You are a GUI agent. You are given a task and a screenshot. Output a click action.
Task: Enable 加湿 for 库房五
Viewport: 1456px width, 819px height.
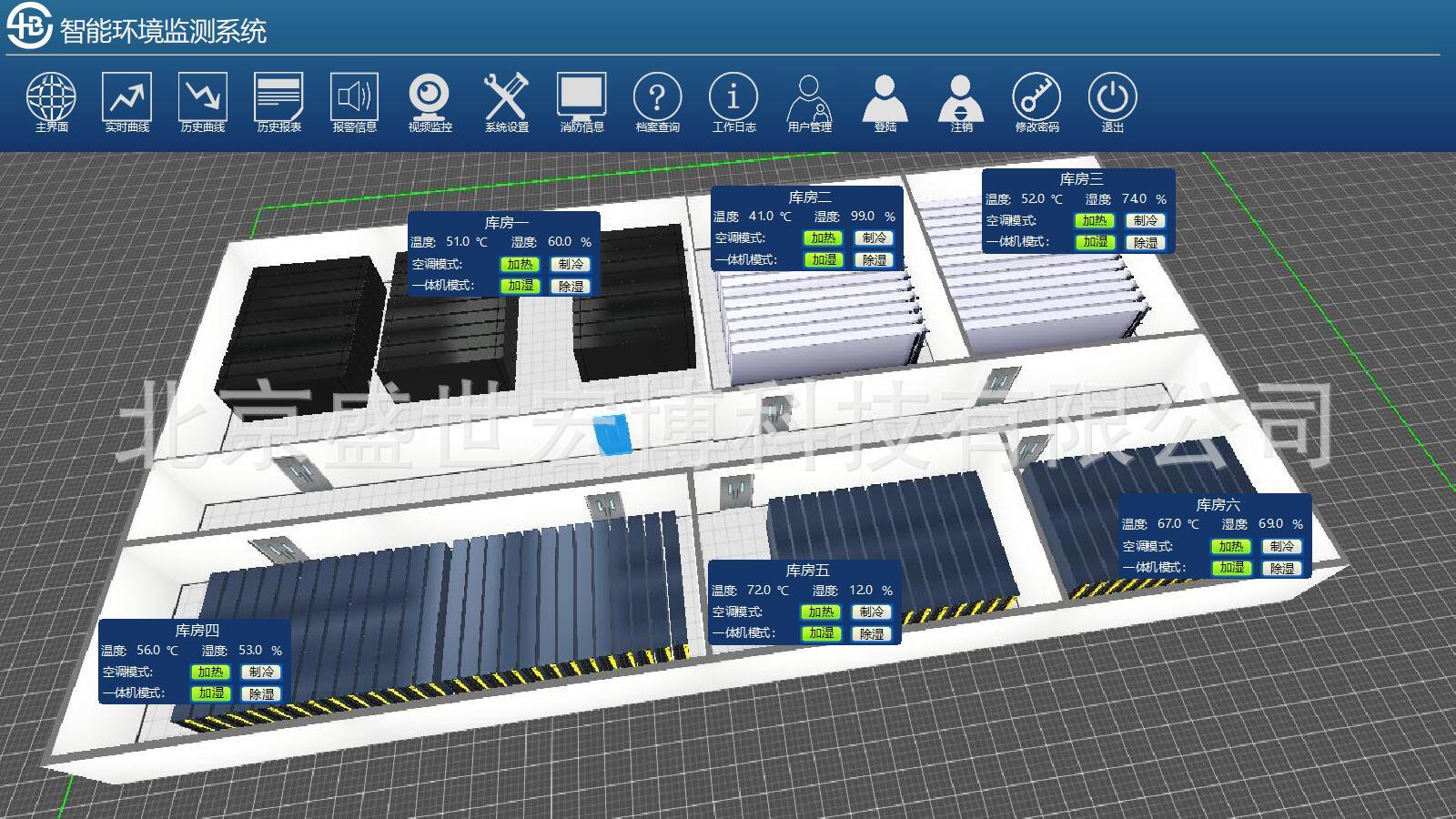[x=821, y=633]
